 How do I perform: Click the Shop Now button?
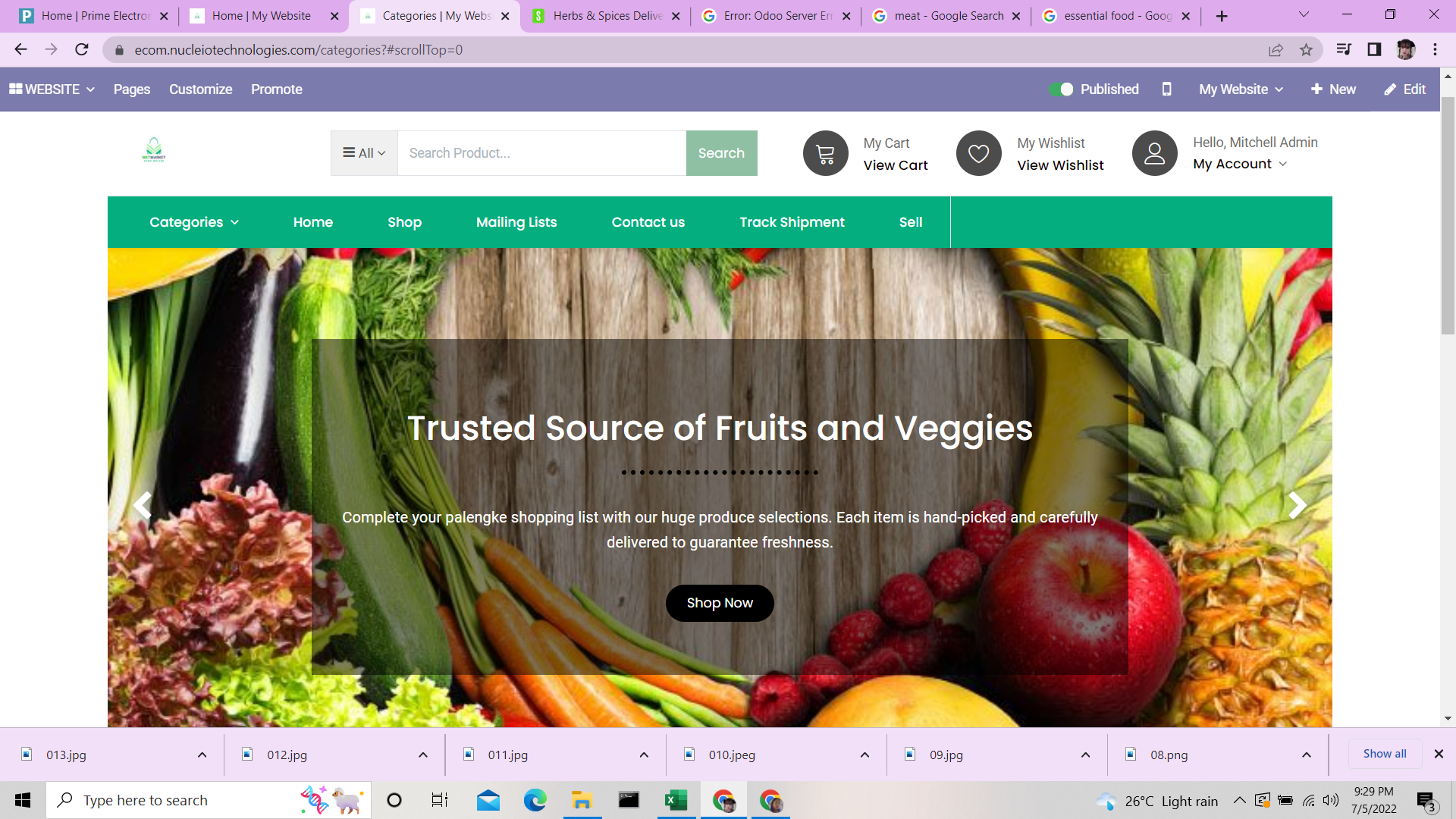[720, 603]
